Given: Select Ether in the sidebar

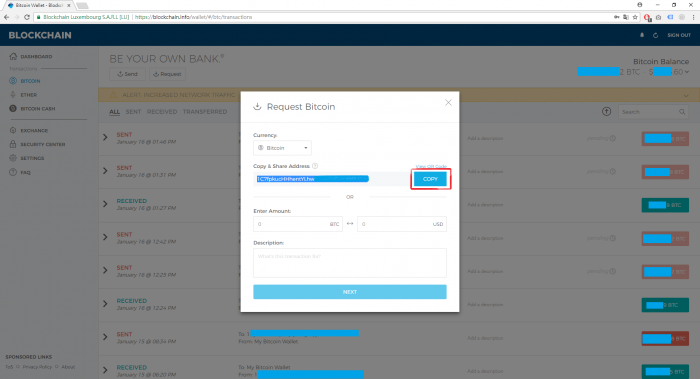Looking at the screenshot, I should point(29,95).
